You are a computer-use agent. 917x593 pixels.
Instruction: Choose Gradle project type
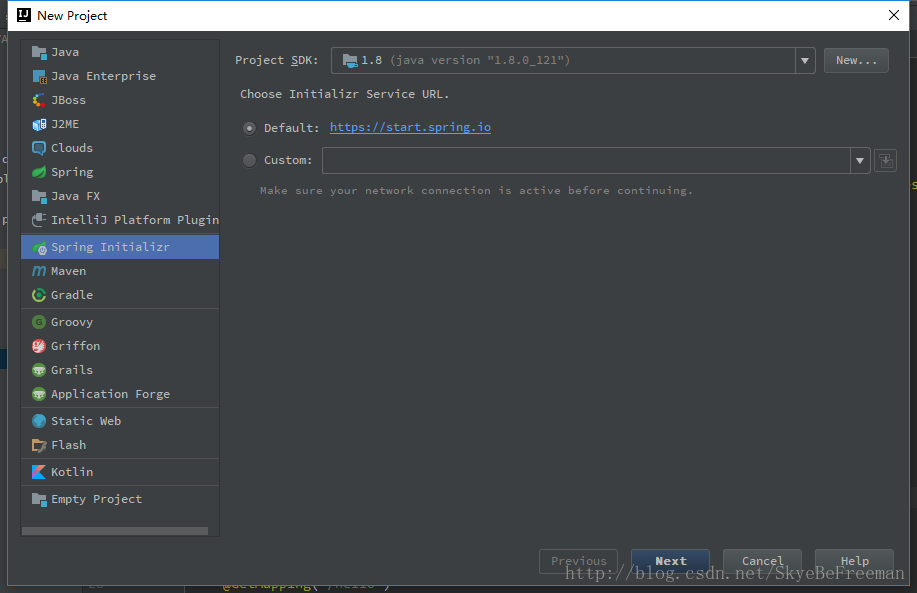(x=120, y=295)
